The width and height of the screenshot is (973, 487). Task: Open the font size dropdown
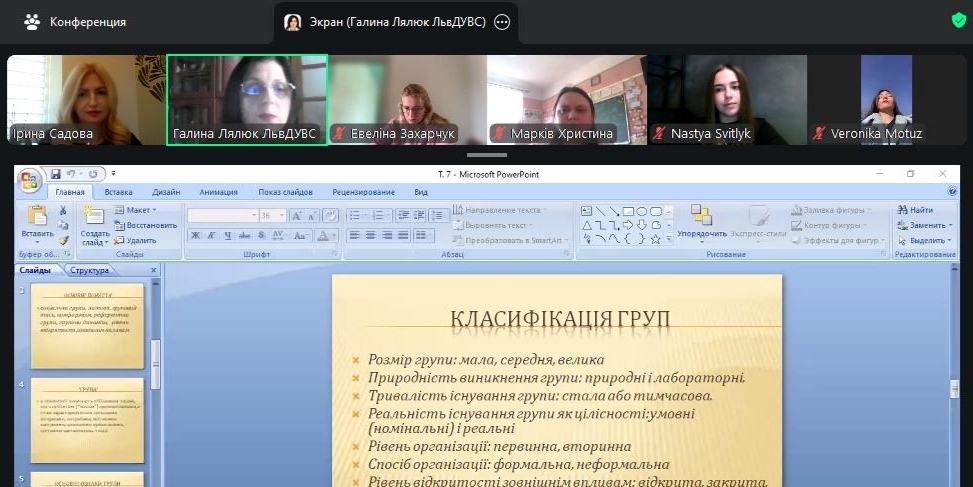[x=282, y=215]
